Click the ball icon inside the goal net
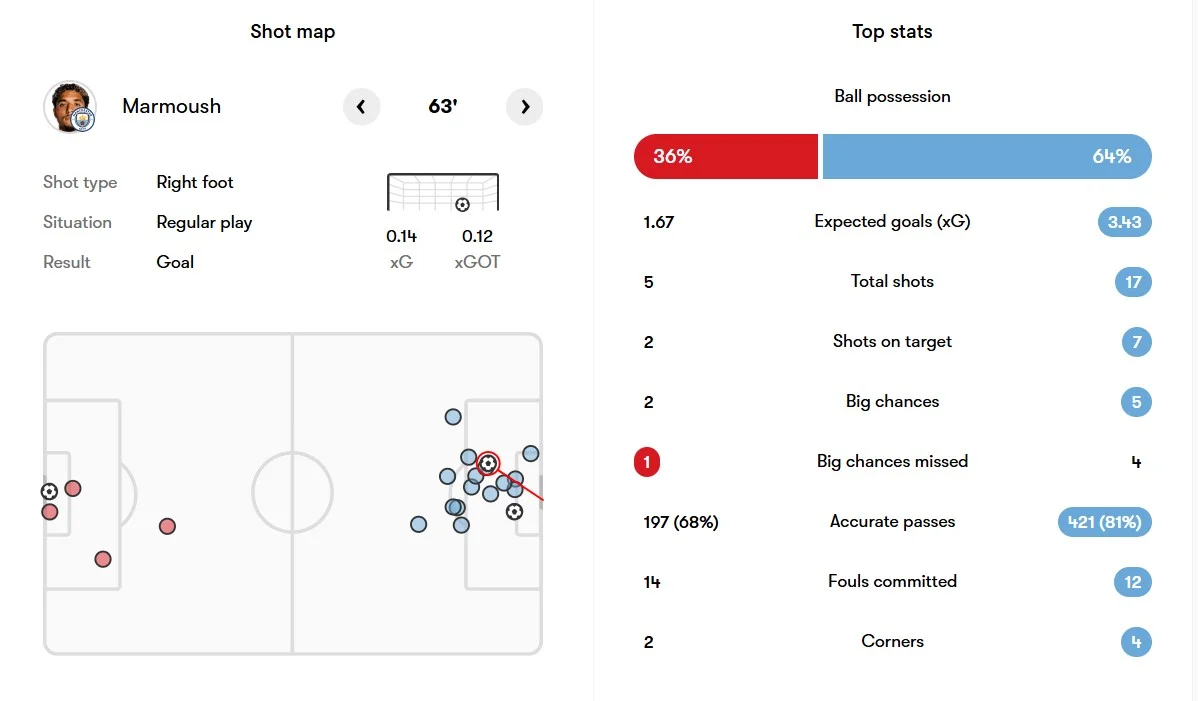Screen dimensions: 1198x701 [462, 205]
